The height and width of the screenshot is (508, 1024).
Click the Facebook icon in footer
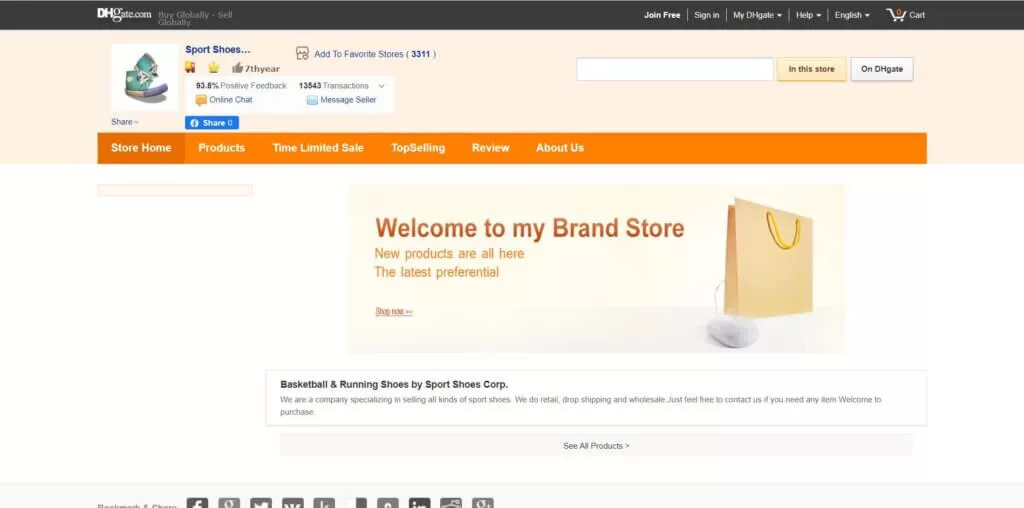197,503
